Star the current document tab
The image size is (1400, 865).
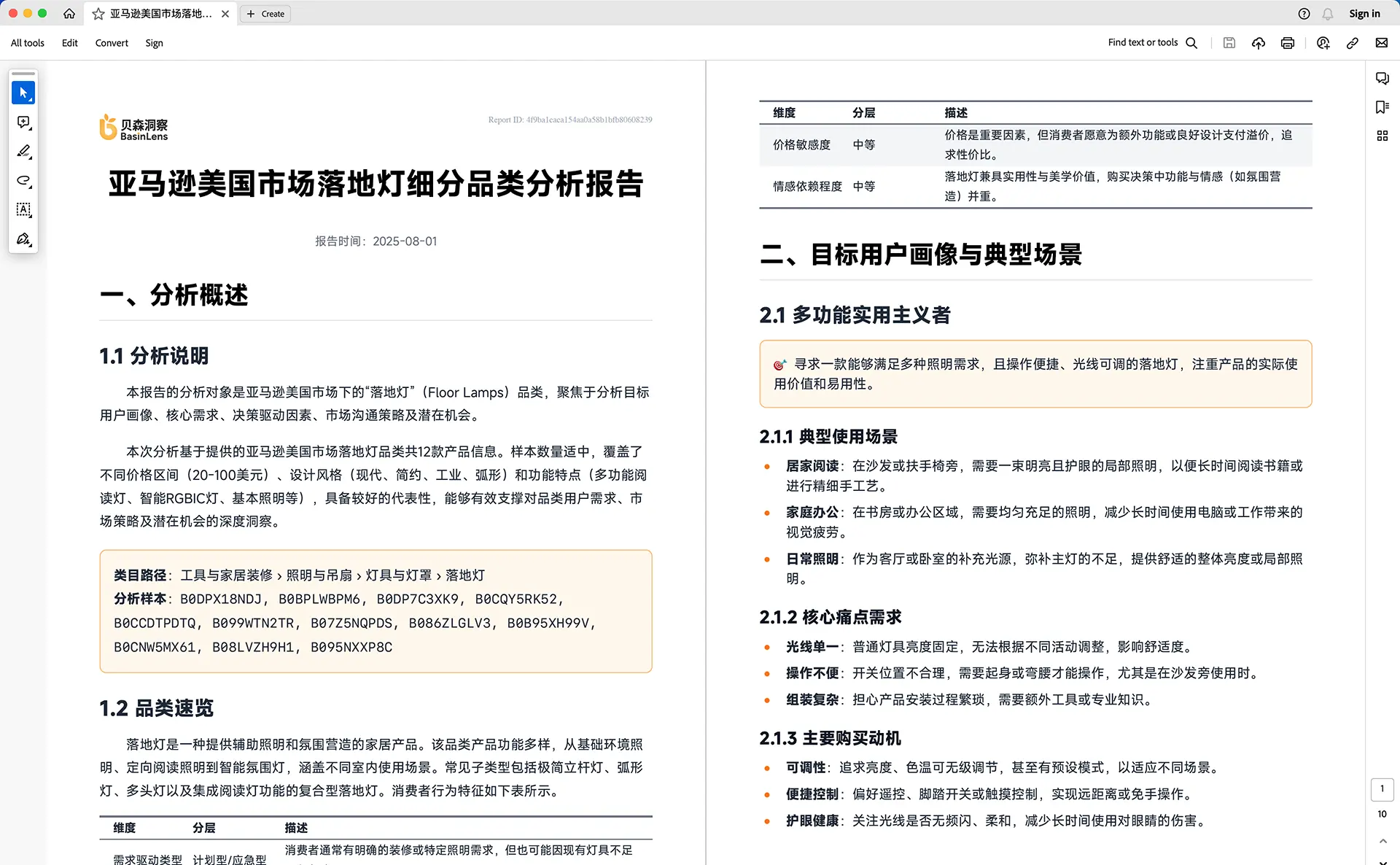click(x=98, y=14)
